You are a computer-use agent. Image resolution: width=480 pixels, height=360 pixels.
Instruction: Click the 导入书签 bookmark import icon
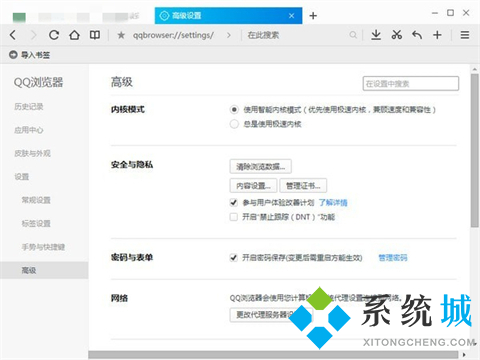(x=13, y=54)
